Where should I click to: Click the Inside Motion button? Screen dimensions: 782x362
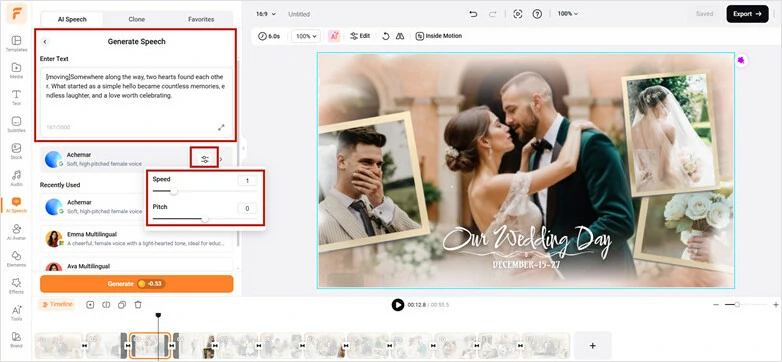click(x=439, y=36)
